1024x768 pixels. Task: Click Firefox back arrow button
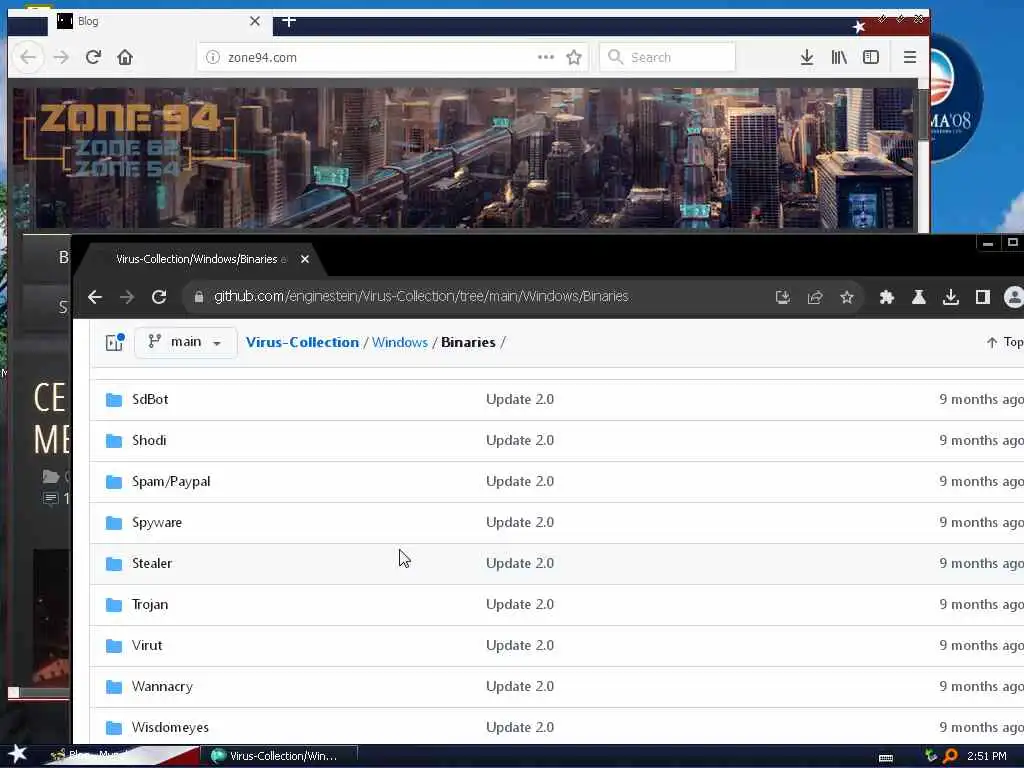click(28, 57)
